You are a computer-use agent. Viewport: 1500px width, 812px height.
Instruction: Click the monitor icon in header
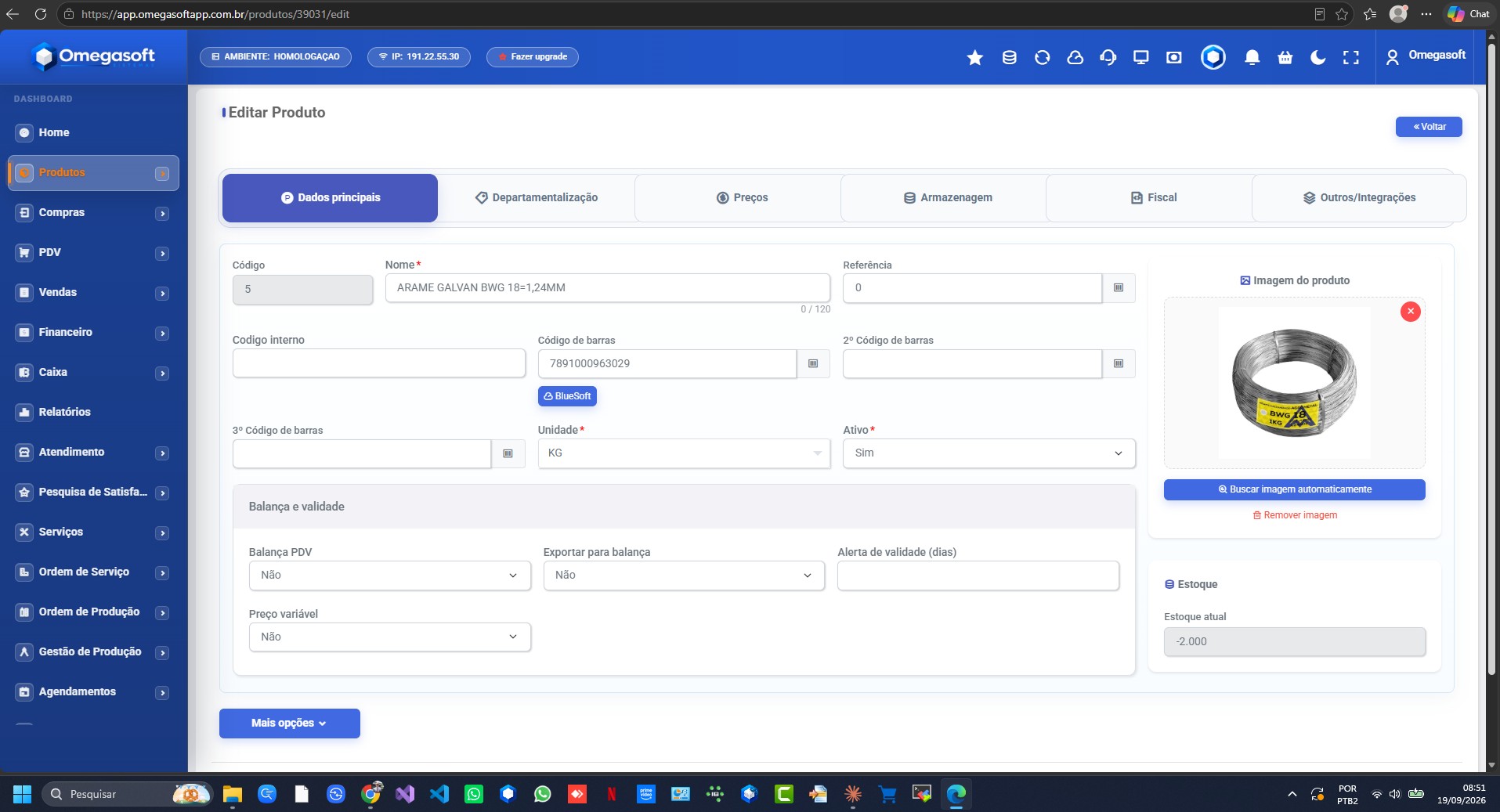[x=1141, y=57]
